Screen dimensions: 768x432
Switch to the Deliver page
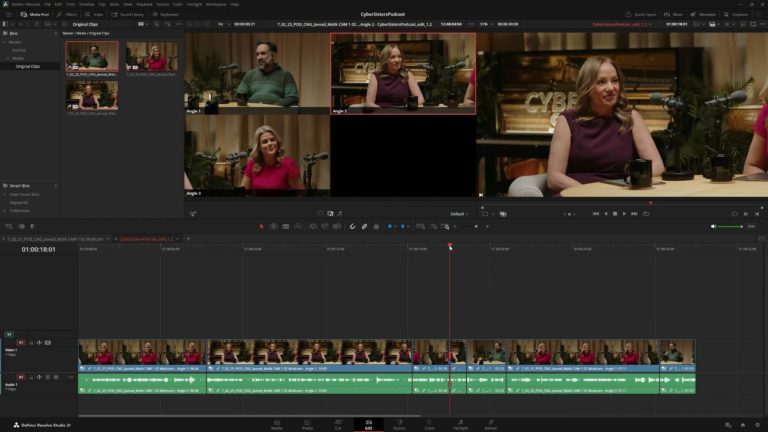click(x=491, y=425)
